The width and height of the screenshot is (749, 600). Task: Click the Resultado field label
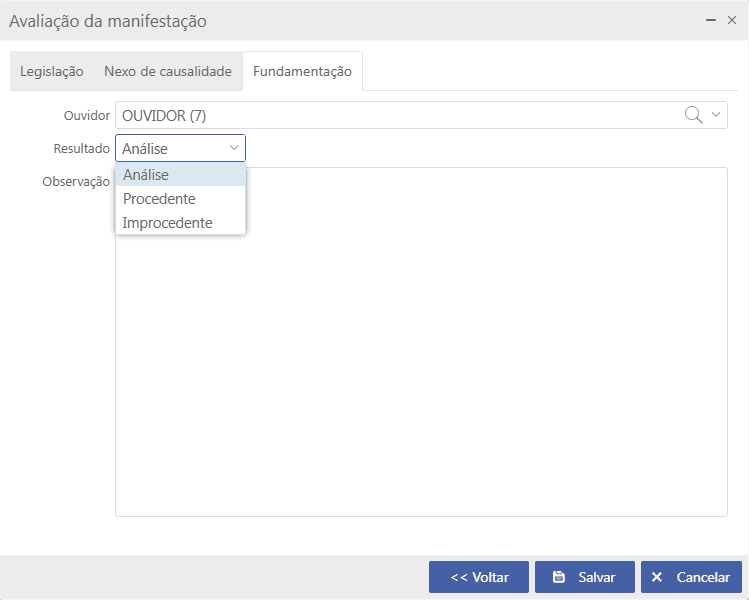81,148
